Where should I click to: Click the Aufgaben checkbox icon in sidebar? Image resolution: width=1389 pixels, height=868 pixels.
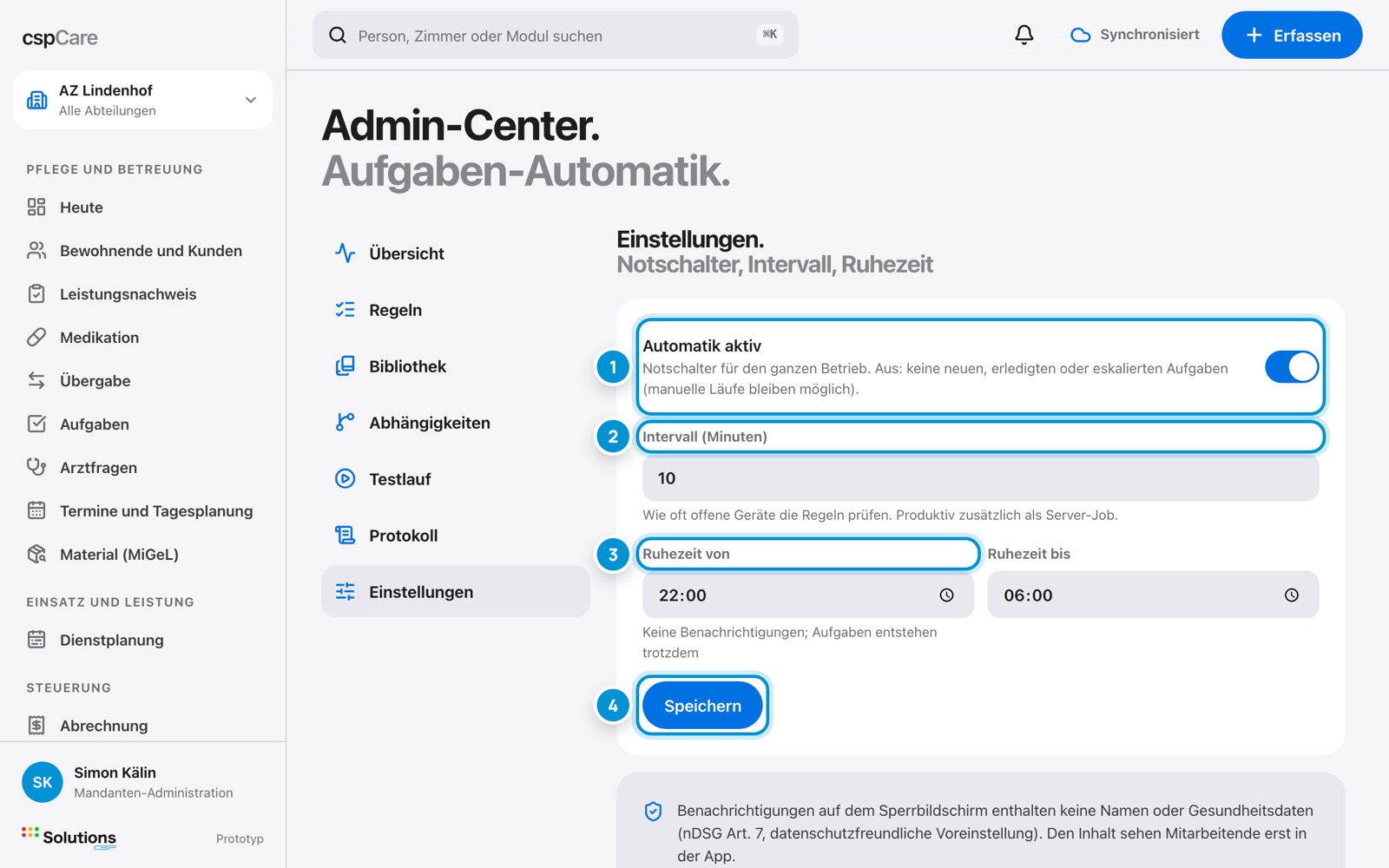click(x=36, y=424)
